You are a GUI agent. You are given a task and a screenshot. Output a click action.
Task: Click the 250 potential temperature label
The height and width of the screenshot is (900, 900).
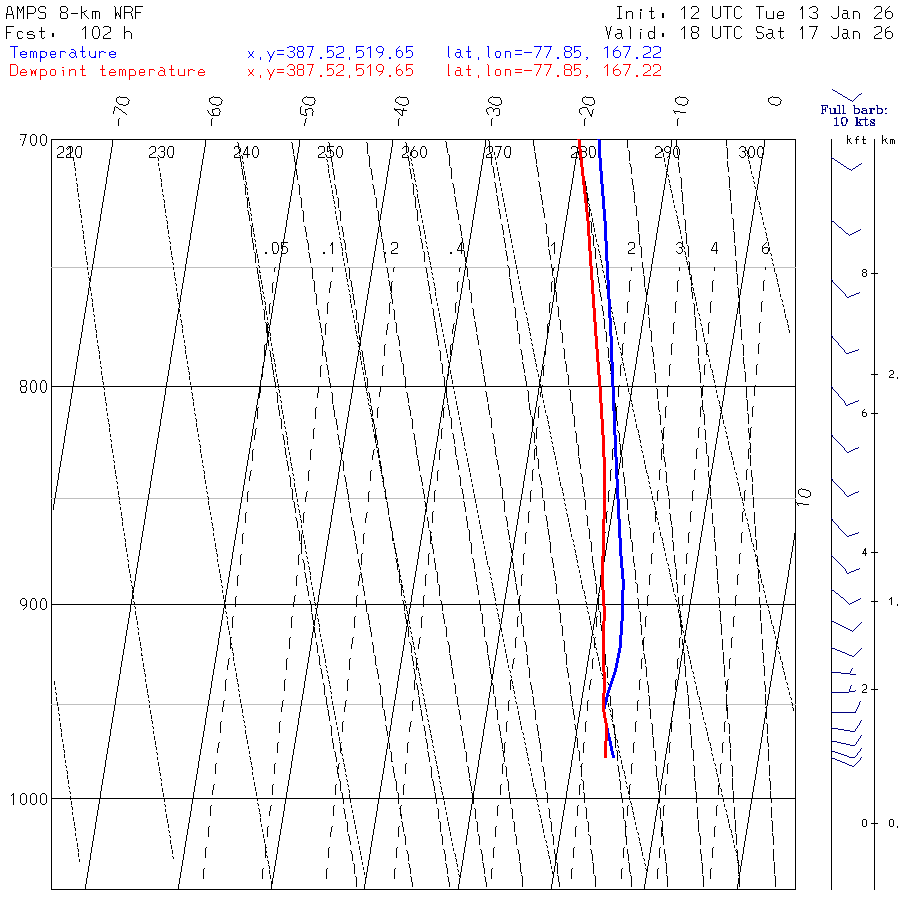330,152
